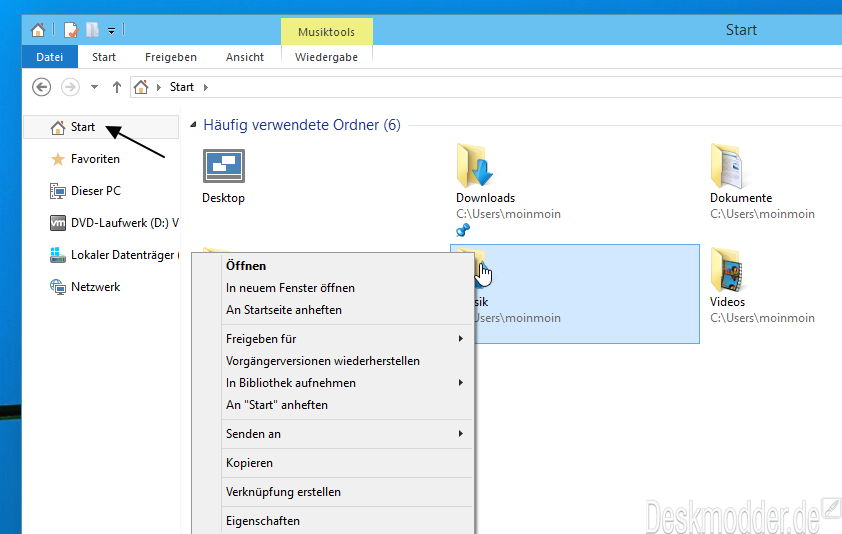The height and width of the screenshot is (534, 842).
Task: Open the Ansicht ribbon tab
Action: (x=245, y=57)
